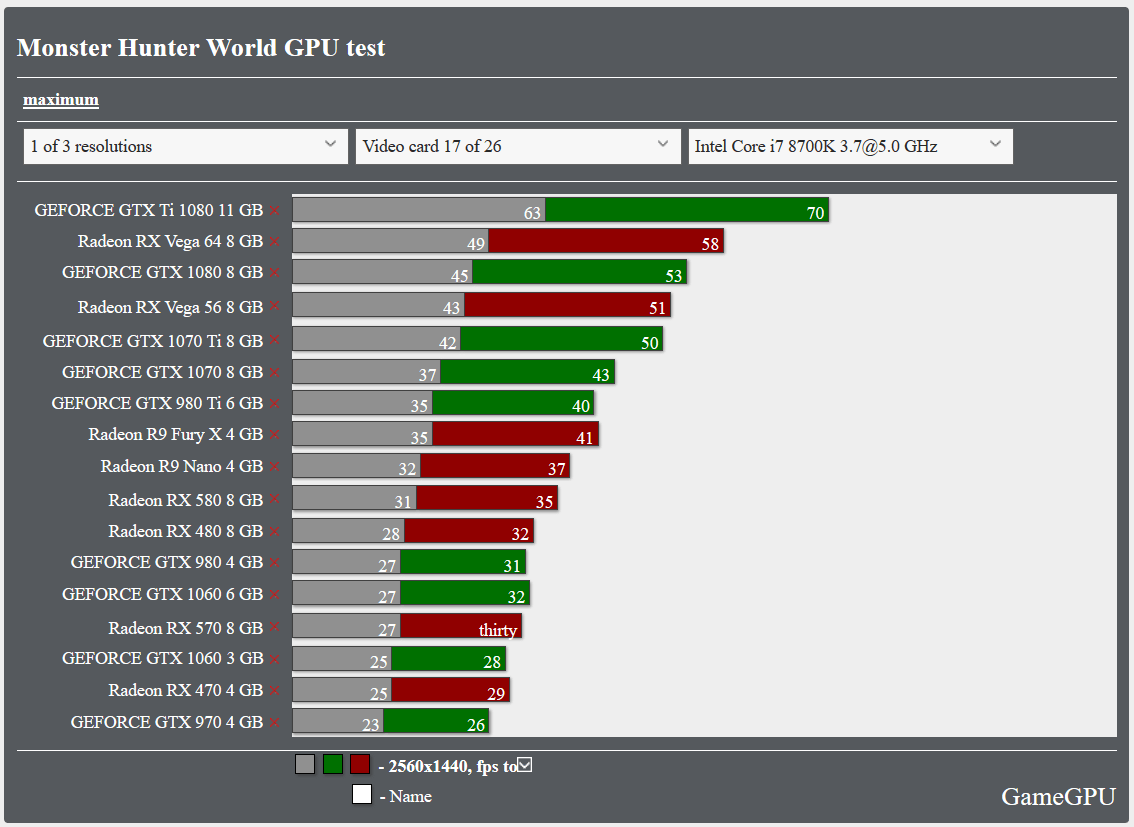Remove Radeon RX 580 8 GB from chart
1134x827 pixels.
[275, 500]
